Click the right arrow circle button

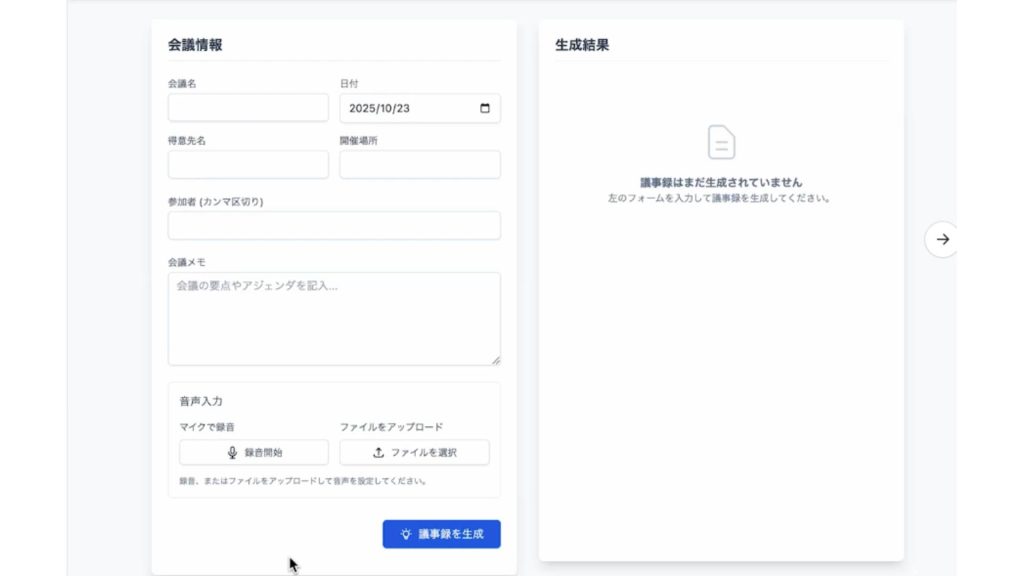[x=941, y=239]
